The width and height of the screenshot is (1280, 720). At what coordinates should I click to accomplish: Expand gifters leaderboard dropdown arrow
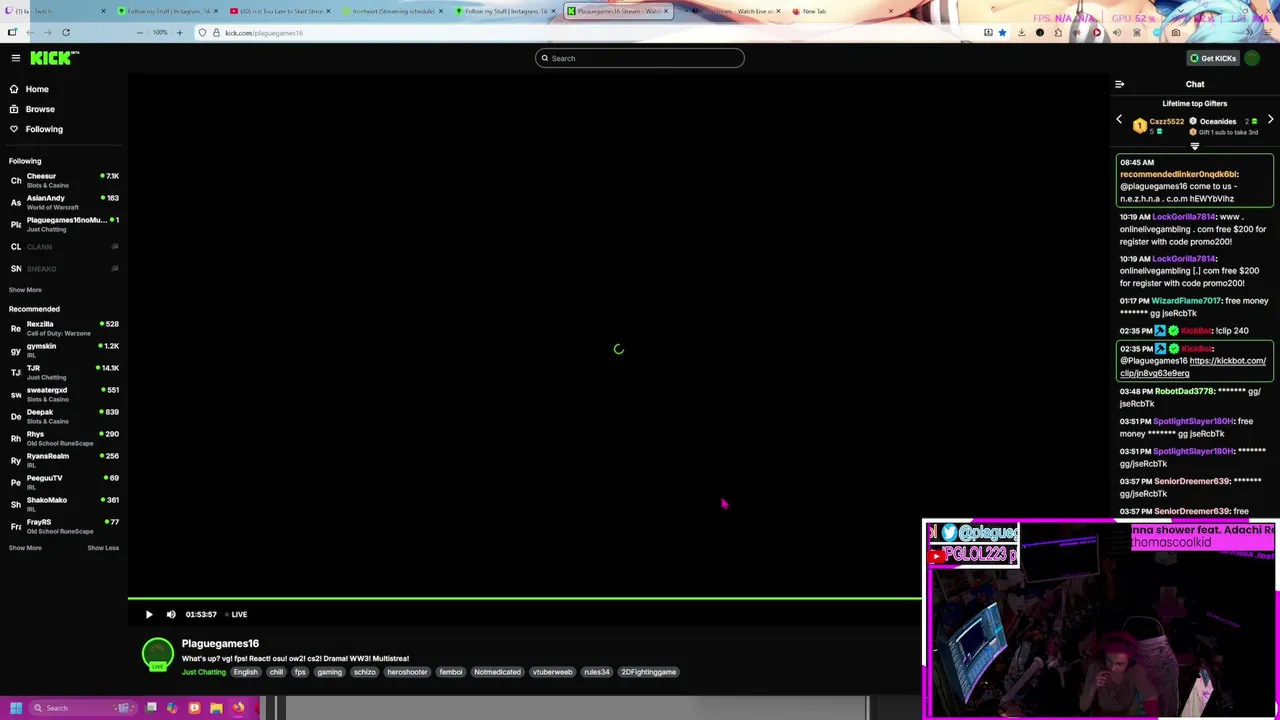[x=1194, y=146]
